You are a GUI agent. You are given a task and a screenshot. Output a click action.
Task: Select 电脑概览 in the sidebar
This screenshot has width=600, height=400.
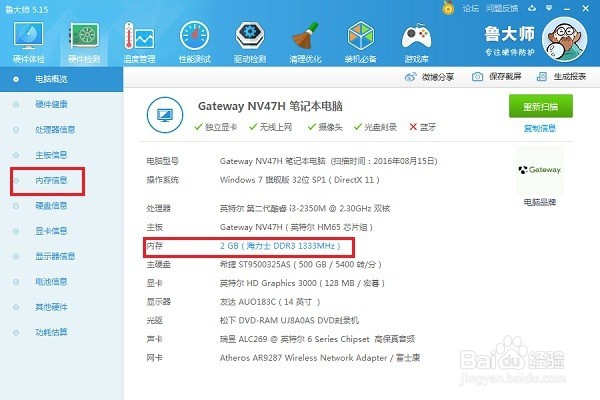click(x=61, y=79)
